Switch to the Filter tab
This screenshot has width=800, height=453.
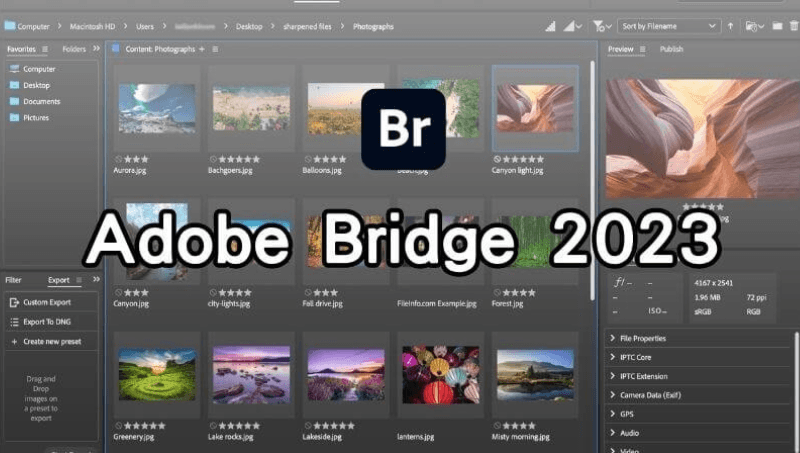13,280
